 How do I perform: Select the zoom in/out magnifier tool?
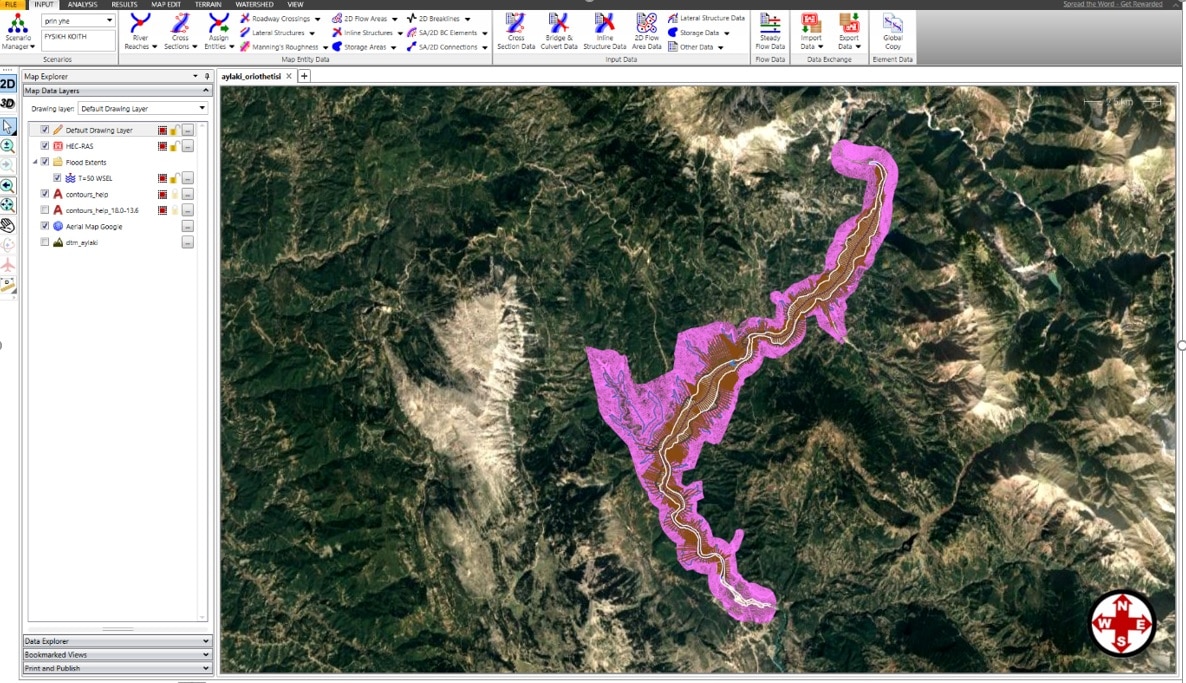[x=8, y=146]
